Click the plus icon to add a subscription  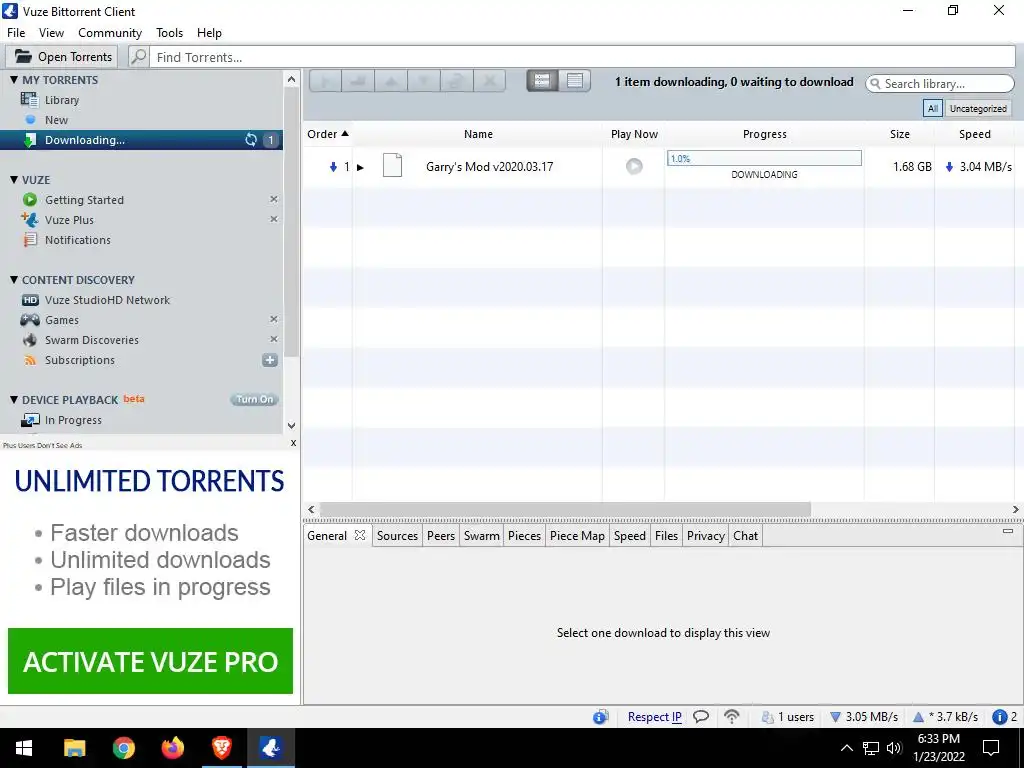270,360
